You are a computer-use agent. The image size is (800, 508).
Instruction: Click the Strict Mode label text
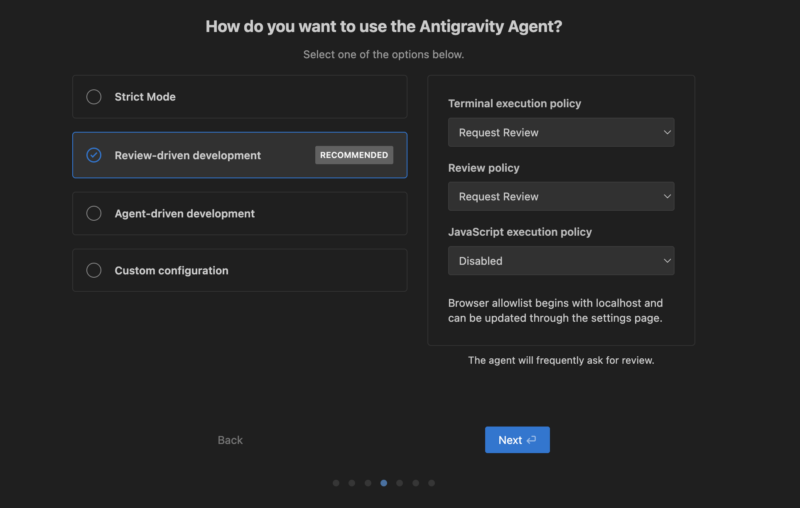tap(145, 97)
